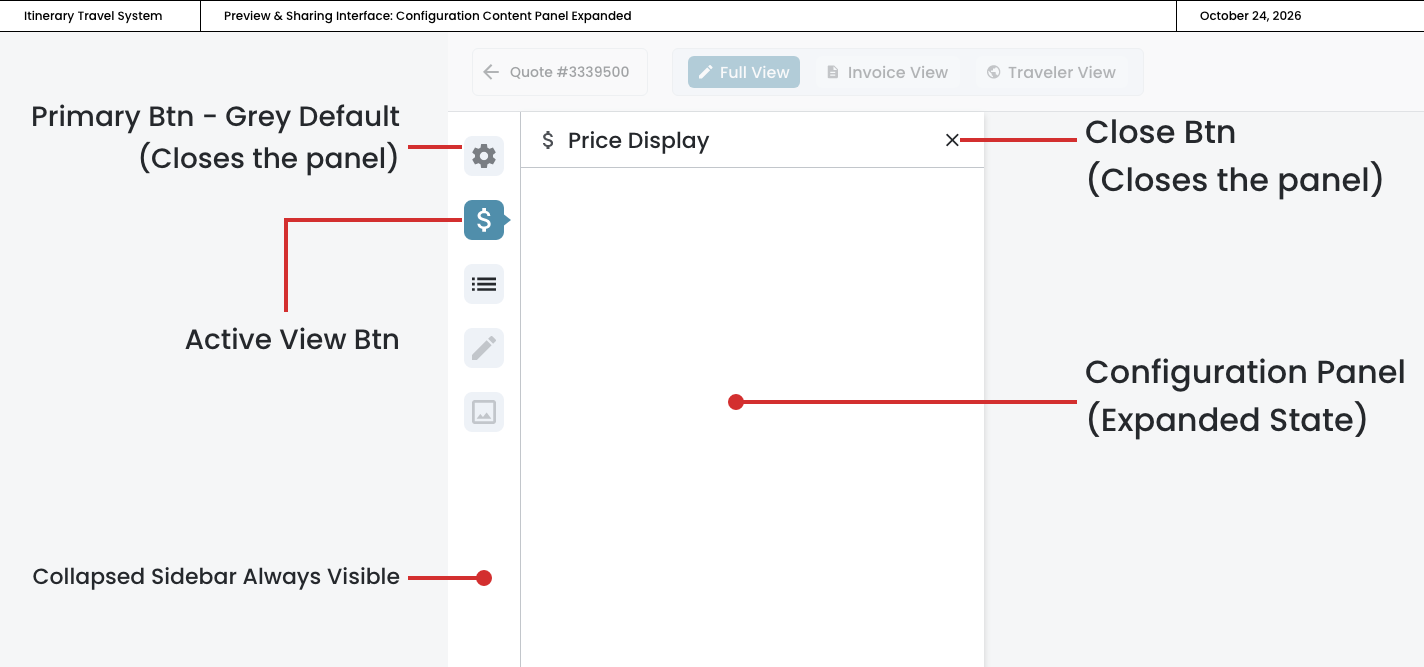Click the Itinerary Travel System header text
The image size is (1424, 667).
coord(93,16)
